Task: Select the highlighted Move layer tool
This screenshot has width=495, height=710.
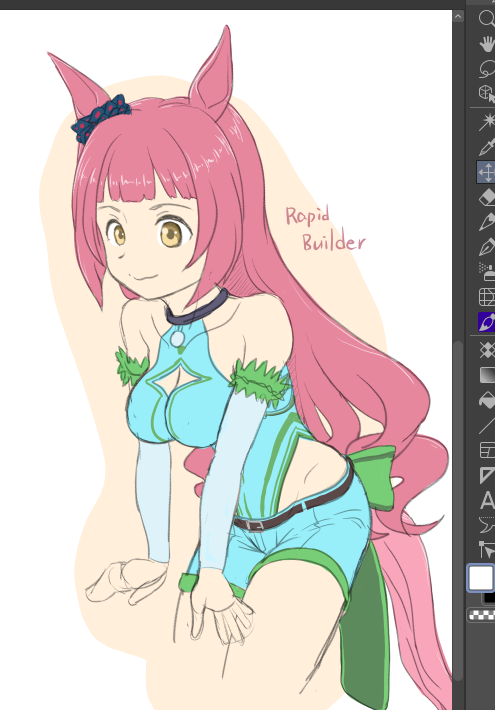Action: [x=486, y=173]
